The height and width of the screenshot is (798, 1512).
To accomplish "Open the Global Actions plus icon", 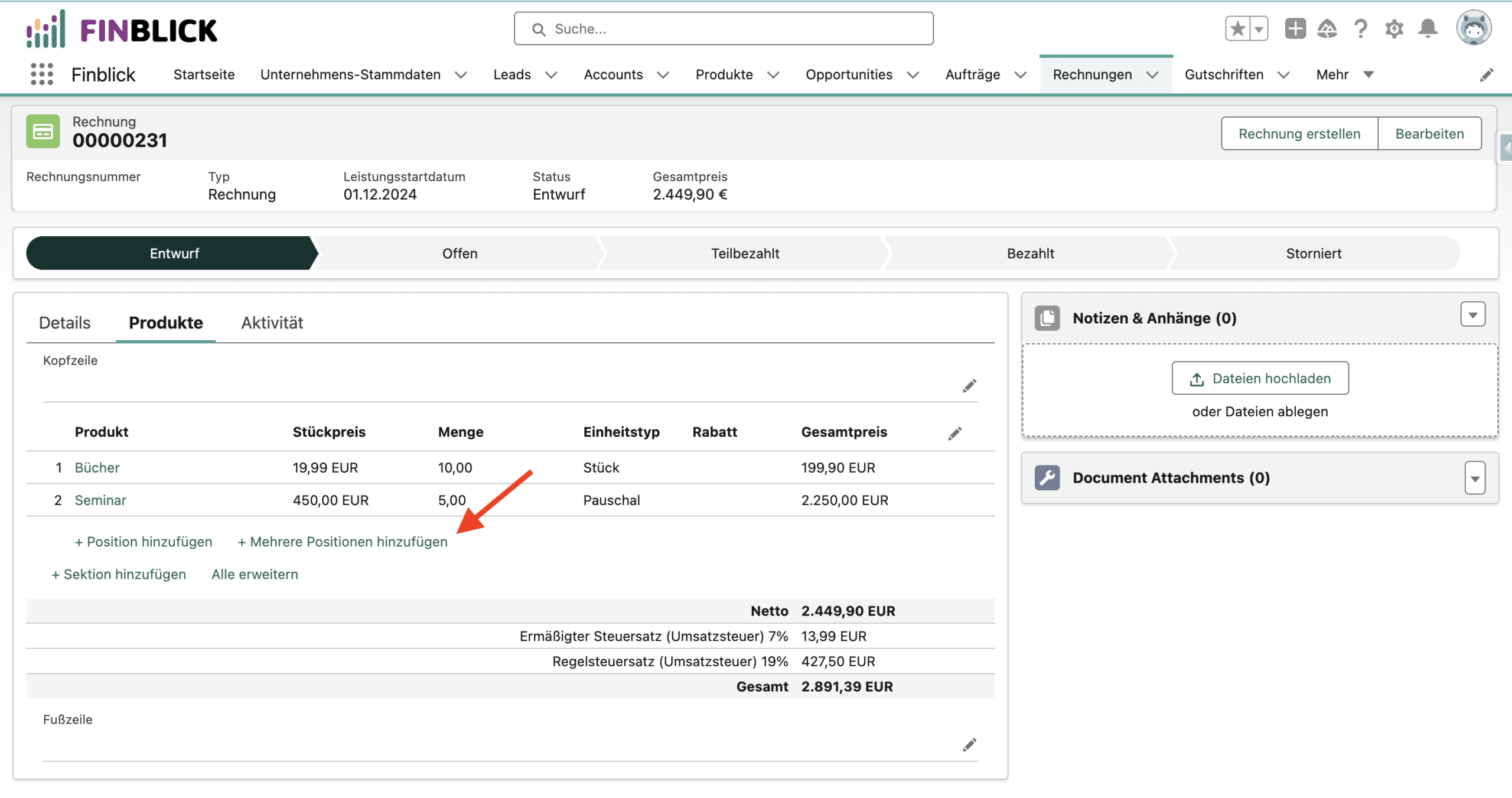I will 1295,28.
